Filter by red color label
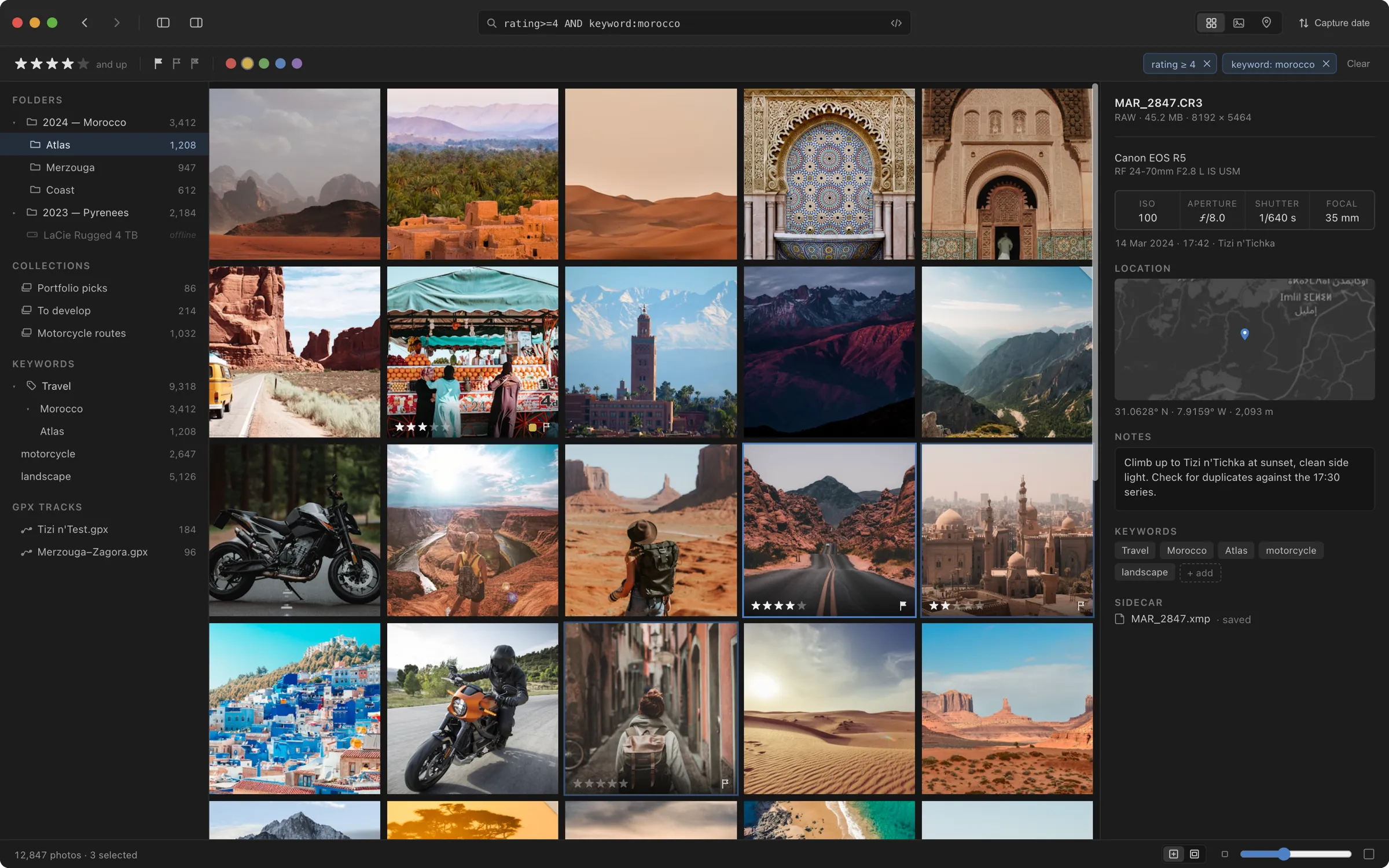 [x=230, y=64]
